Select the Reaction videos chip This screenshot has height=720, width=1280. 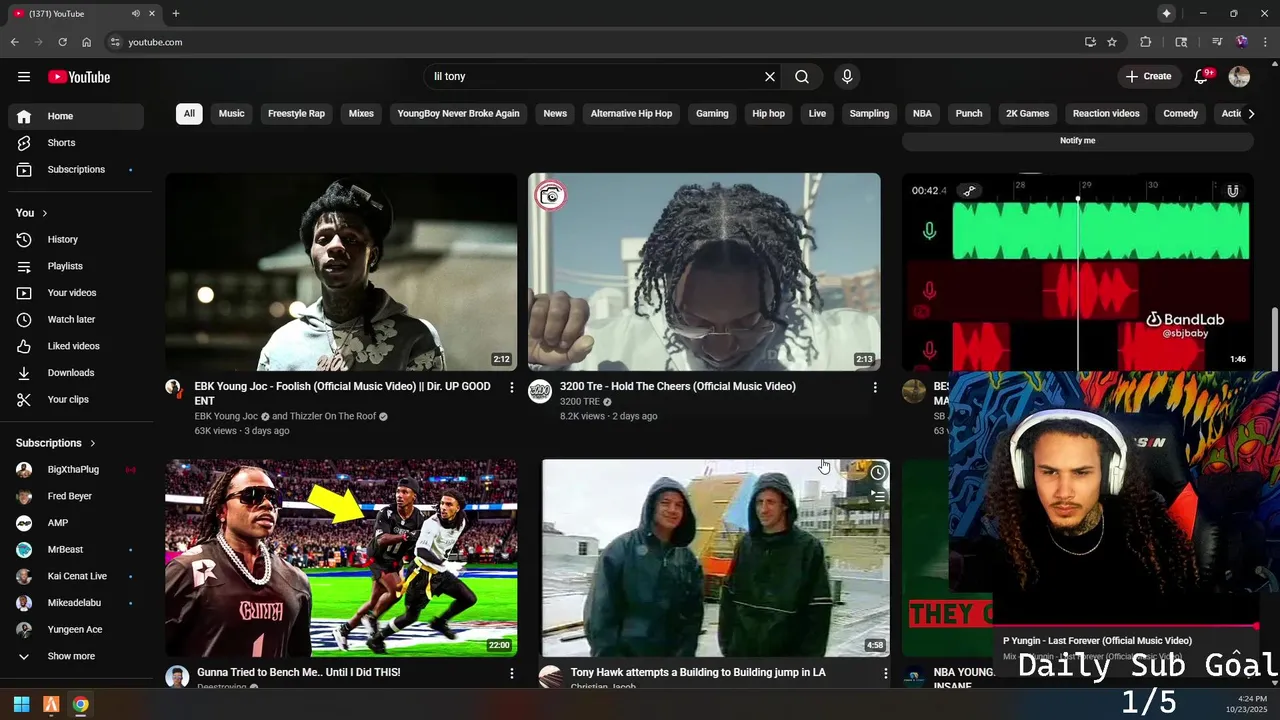[1106, 114]
